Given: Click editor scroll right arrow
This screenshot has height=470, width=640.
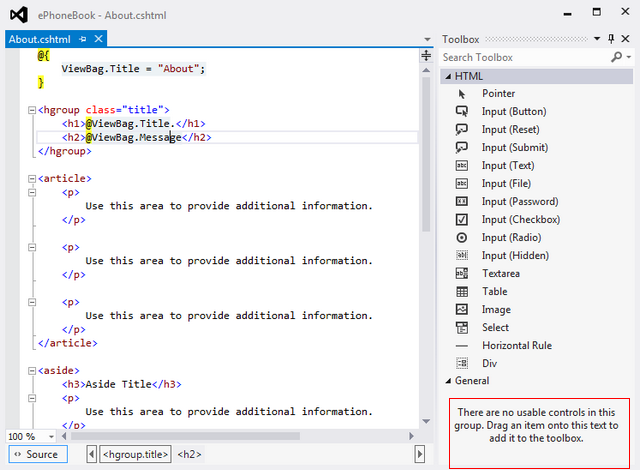Looking at the screenshot, I should point(411,436).
